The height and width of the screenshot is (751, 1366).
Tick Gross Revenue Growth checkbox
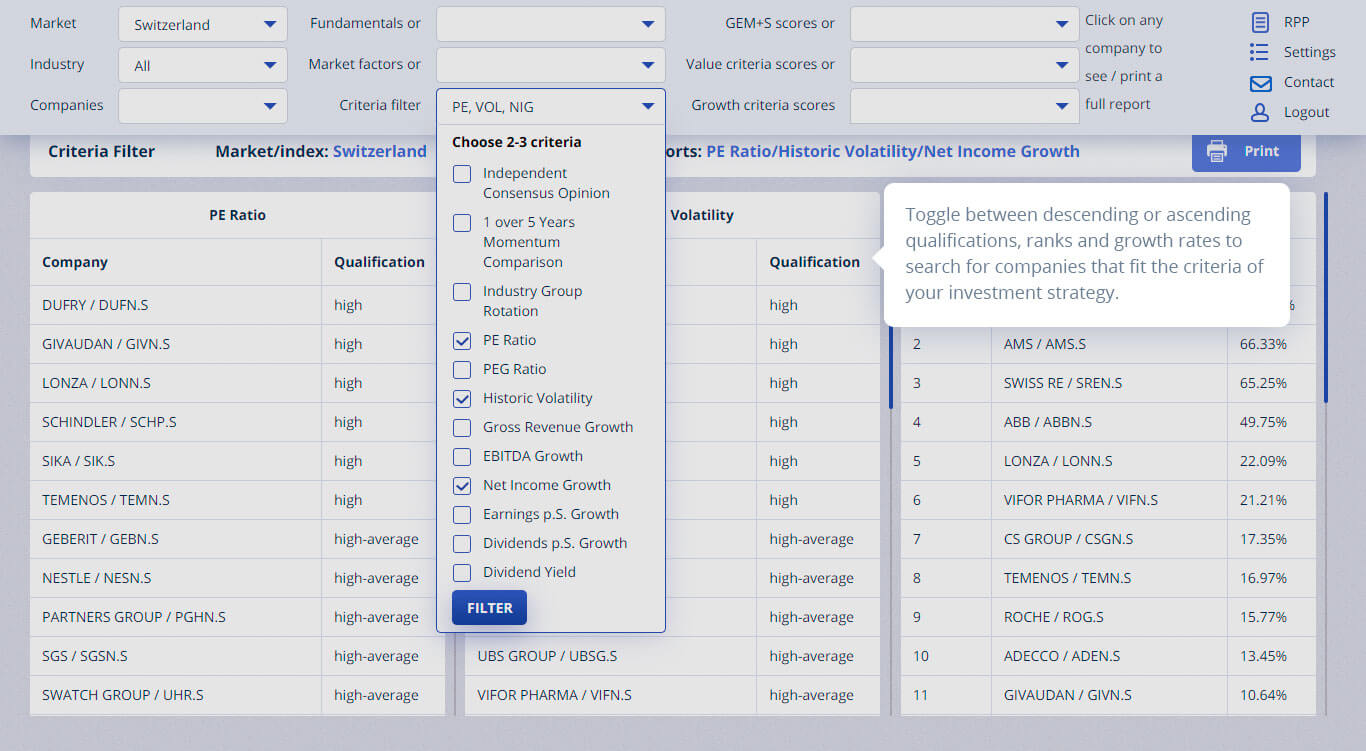[x=462, y=428]
